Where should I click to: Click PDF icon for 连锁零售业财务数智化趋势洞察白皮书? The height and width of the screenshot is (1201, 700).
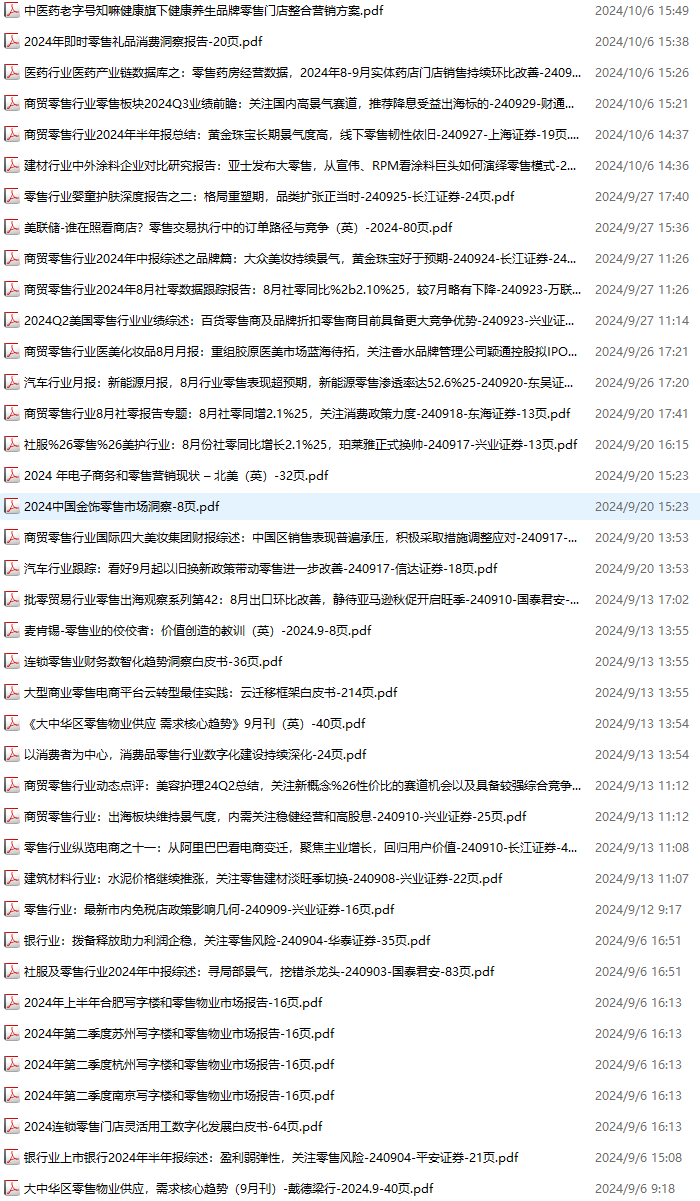click(12, 662)
